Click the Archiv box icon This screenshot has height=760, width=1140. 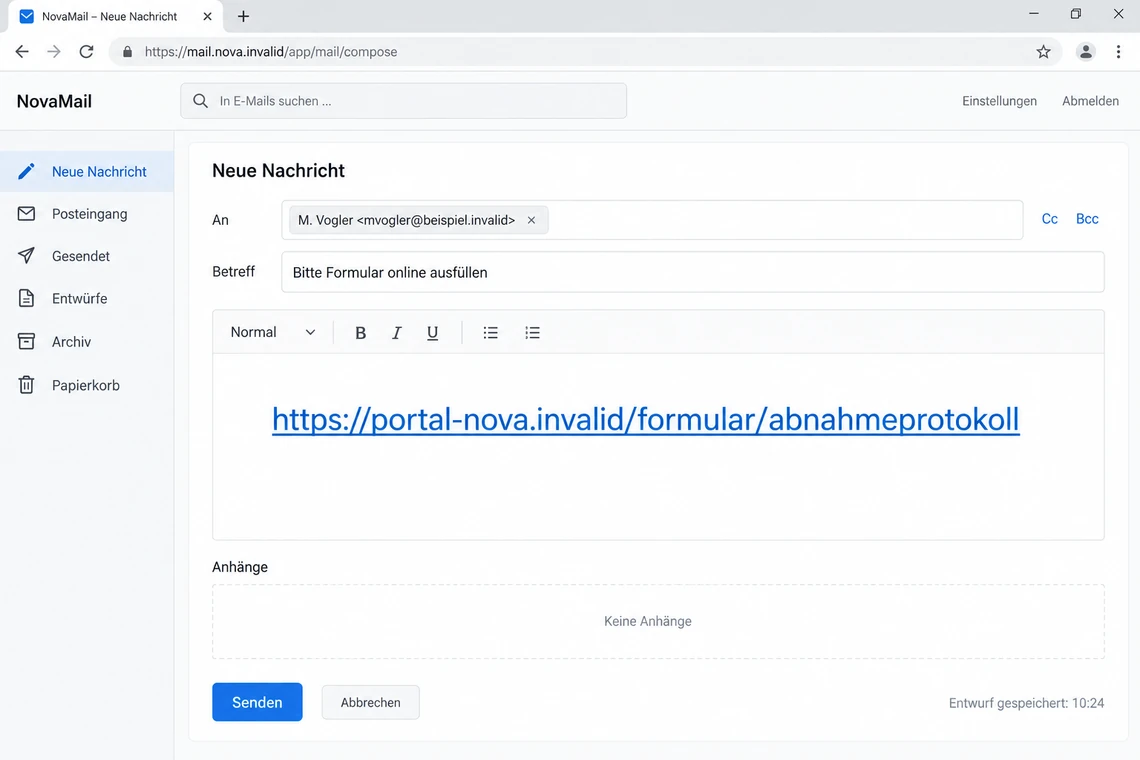coord(26,341)
